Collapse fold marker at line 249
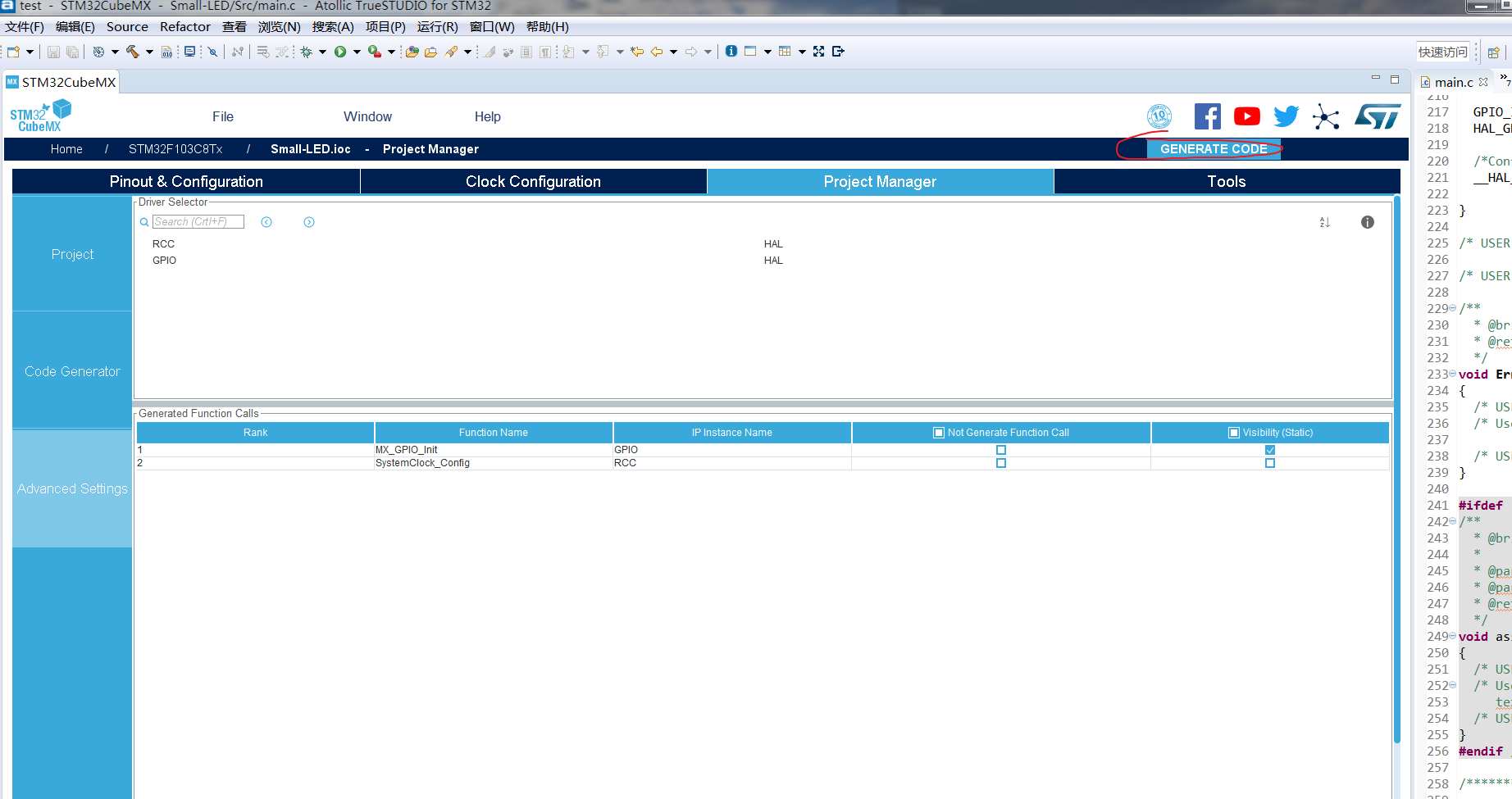 tap(1453, 636)
